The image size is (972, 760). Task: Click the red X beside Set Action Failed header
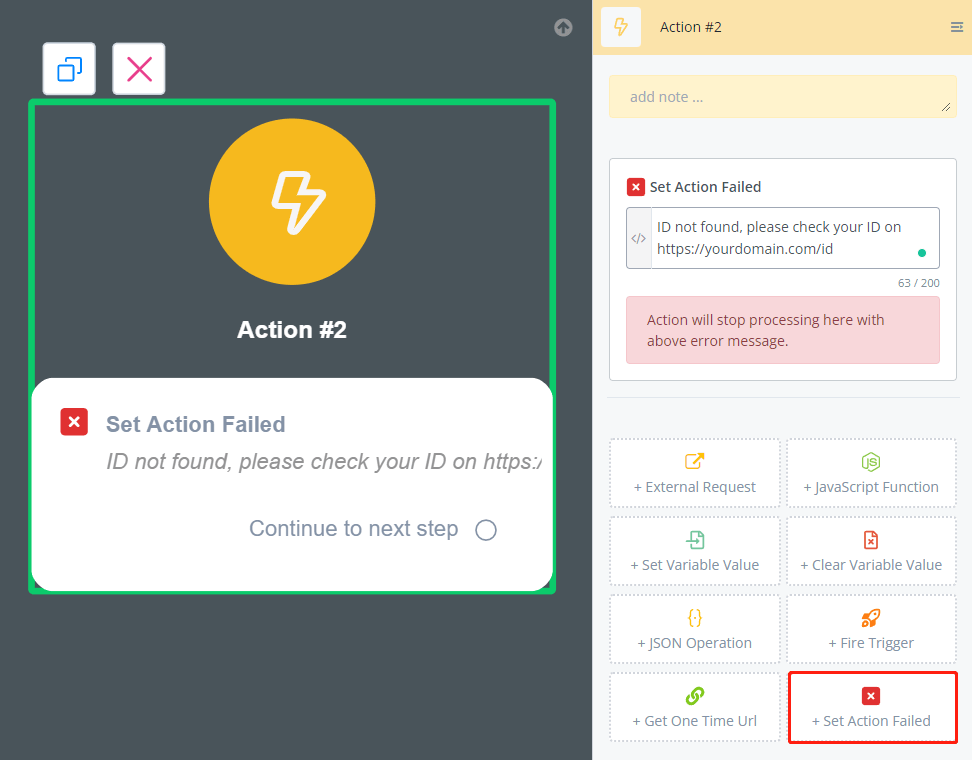click(x=636, y=187)
